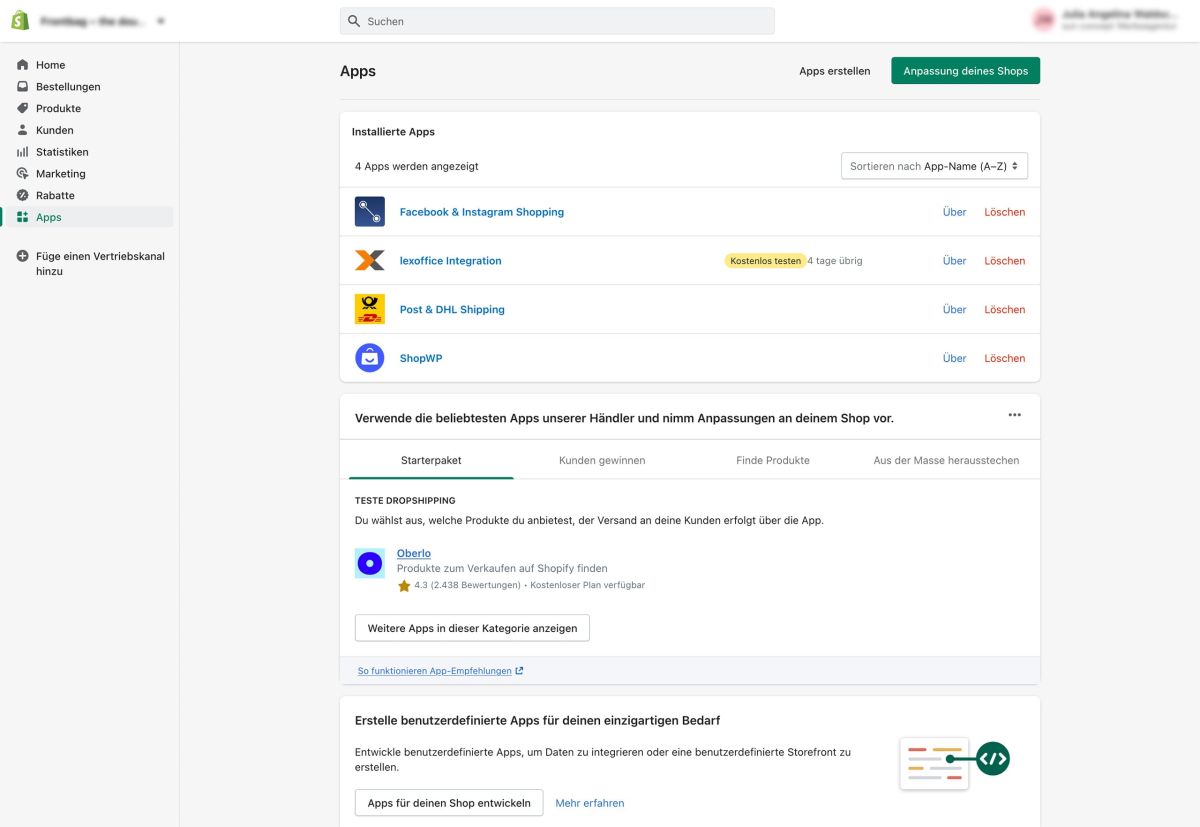Click the Bestellungen inbox icon

click(23, 87)
